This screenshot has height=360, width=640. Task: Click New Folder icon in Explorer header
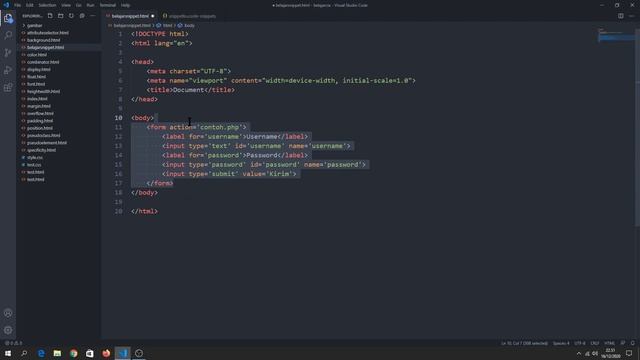pos(60,16)
